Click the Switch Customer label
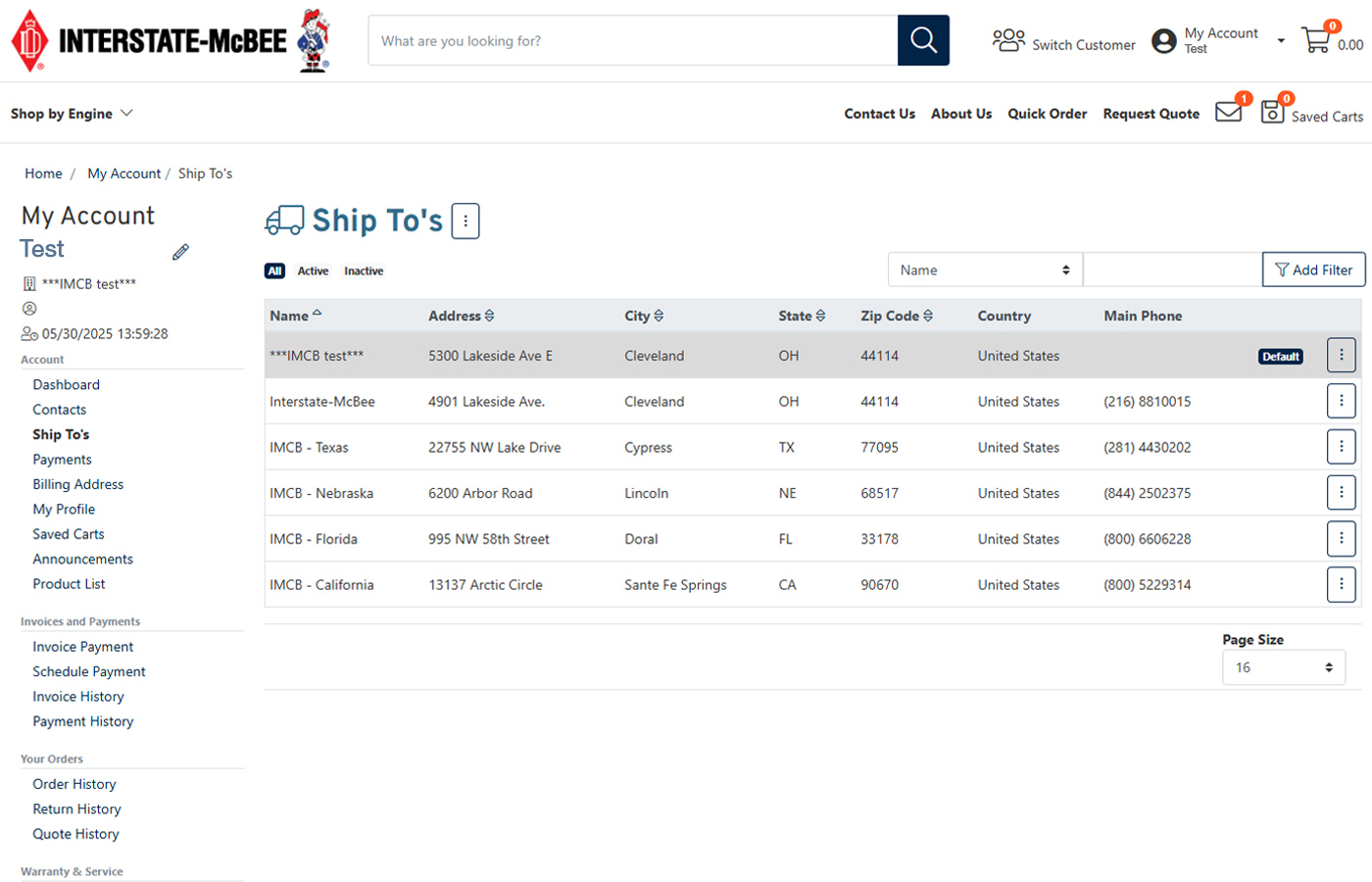 click(x=1083, y=45)
